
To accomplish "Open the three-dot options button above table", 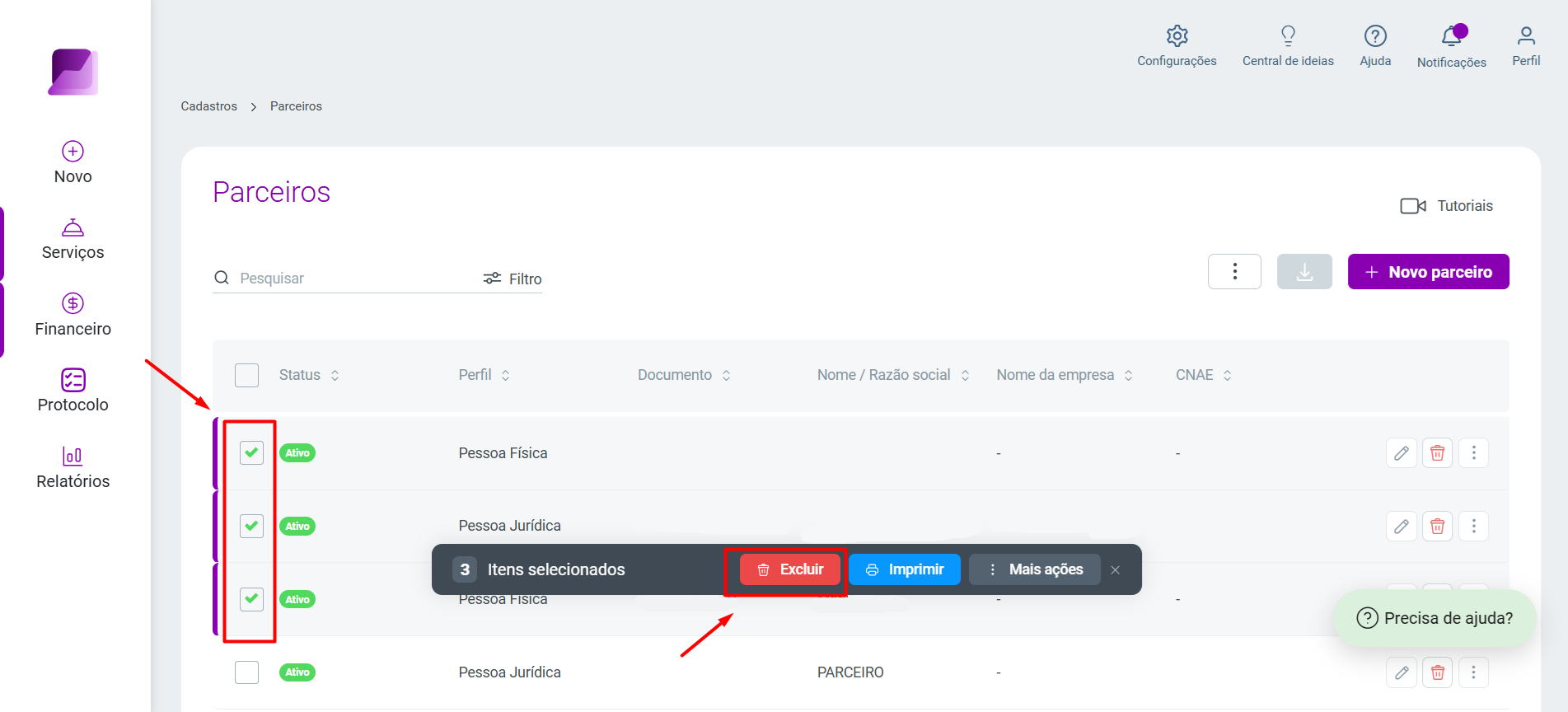I will 1234,271.
